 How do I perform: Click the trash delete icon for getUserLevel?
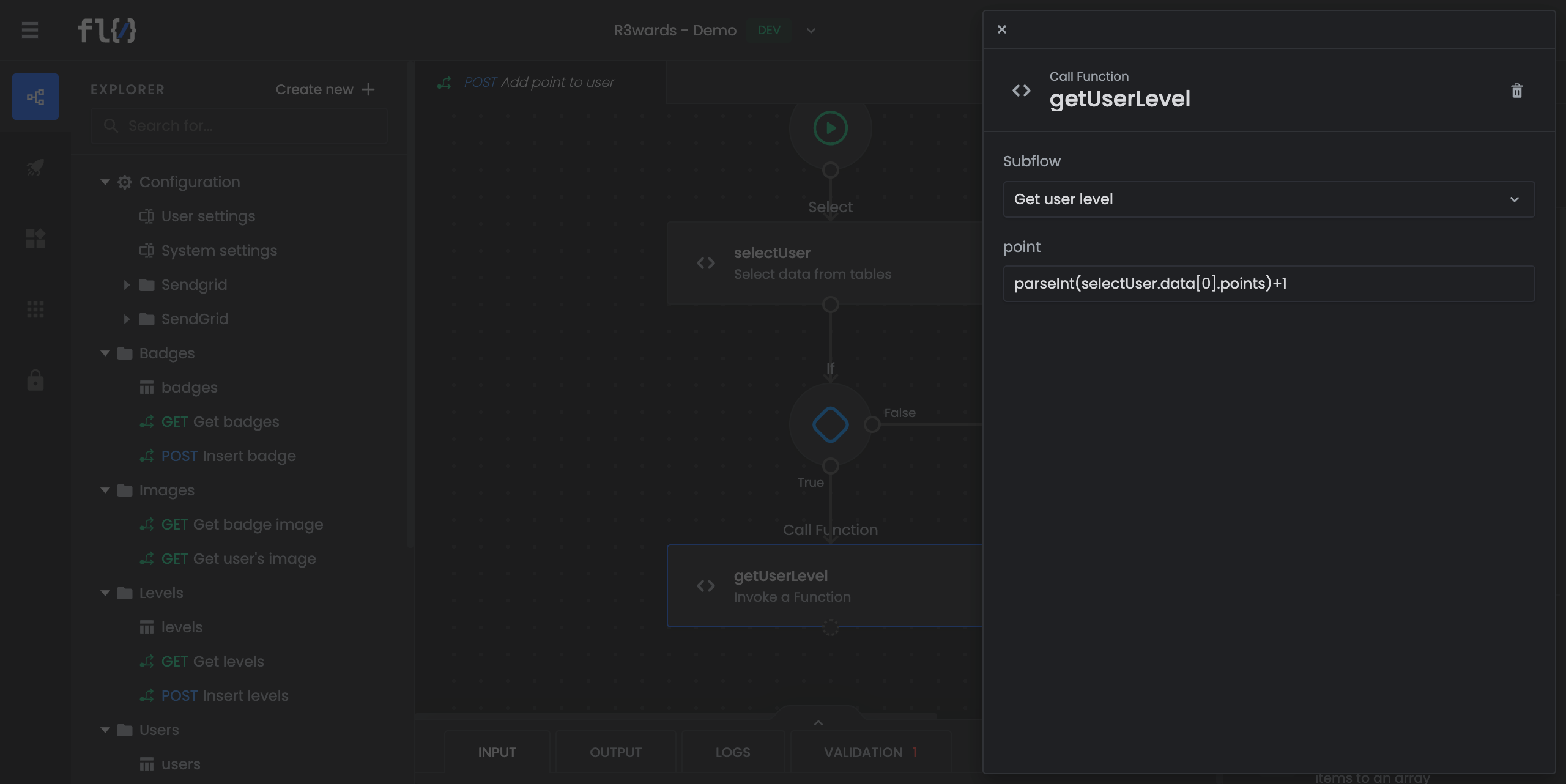point(1516,91)
